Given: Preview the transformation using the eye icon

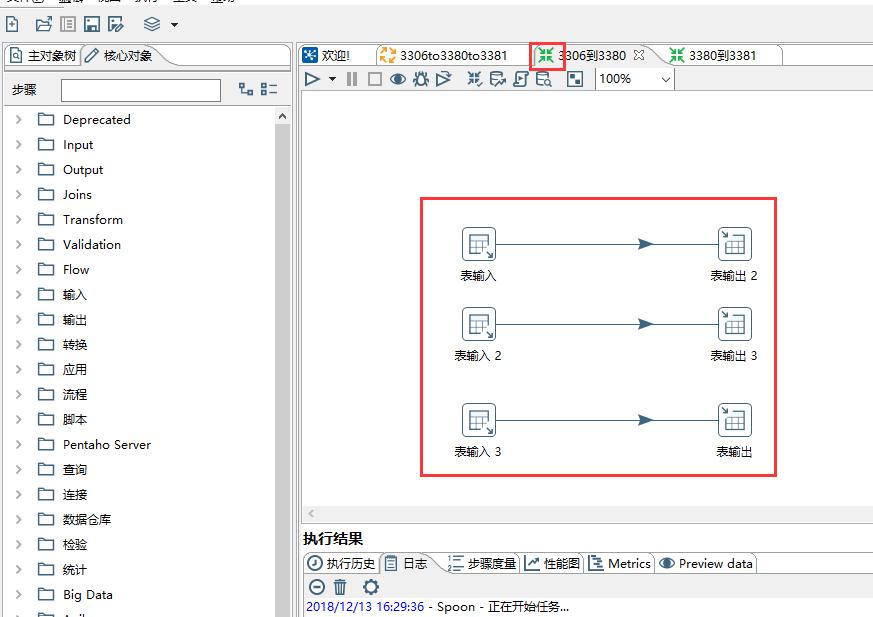Looking at the screenshot, I should (x=397, y=79).
